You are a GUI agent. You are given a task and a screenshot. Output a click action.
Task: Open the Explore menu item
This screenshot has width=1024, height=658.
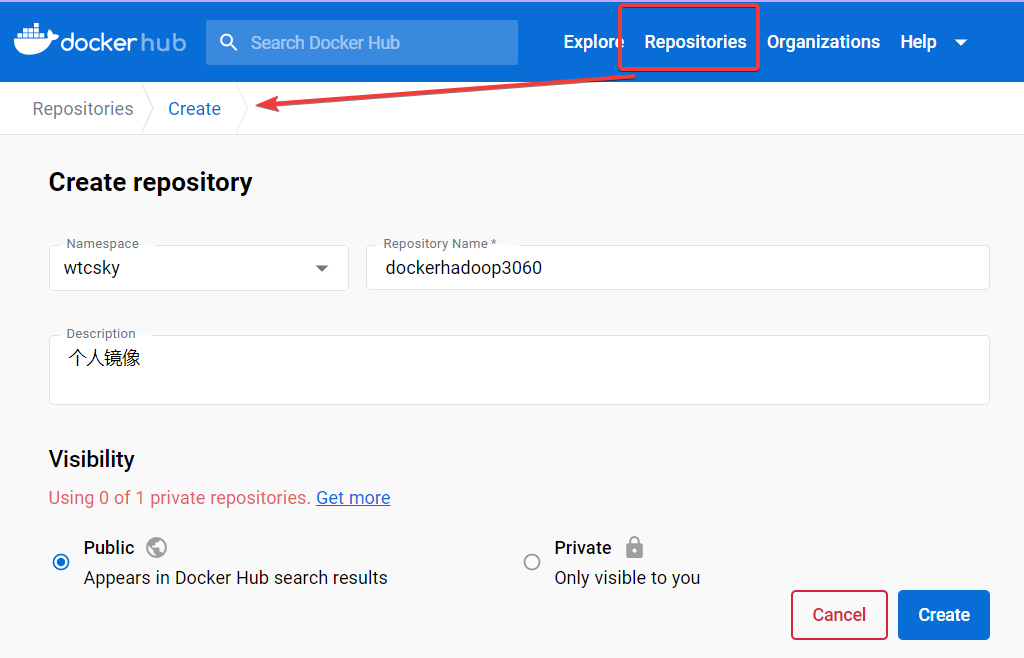(594, 42)
